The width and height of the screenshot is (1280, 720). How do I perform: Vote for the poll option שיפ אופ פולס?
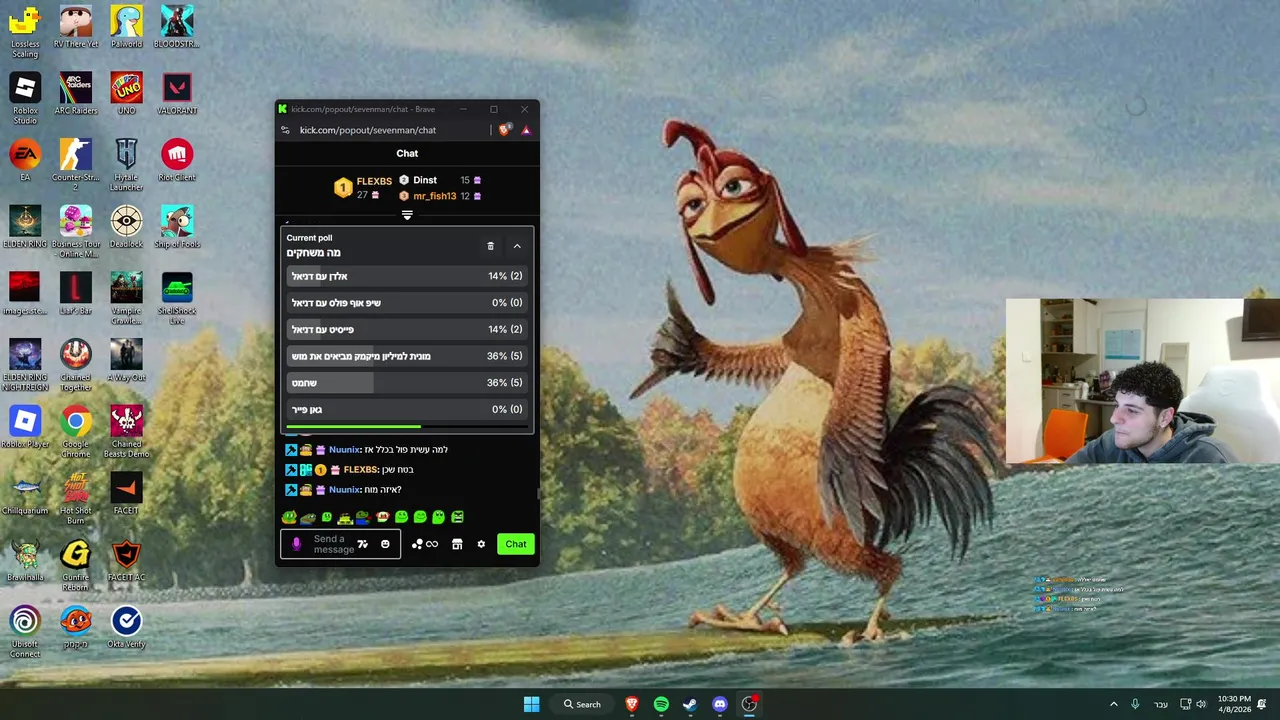(x=407, y=303)
